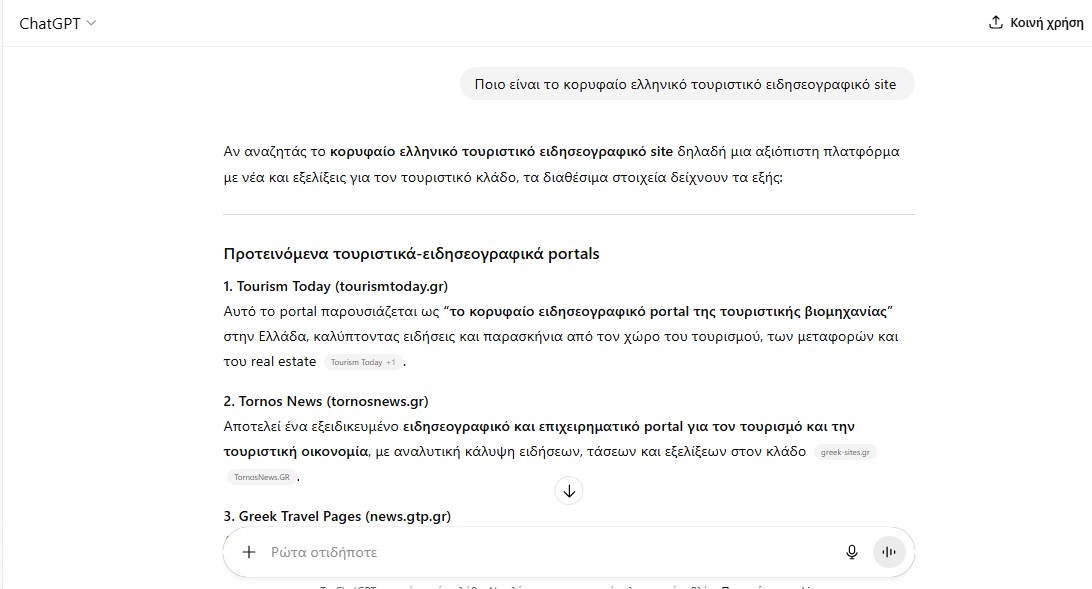This screenshot has height=589, width=1092.
Task: Click the 2. Tornos News (tornosnews.gr) heading
Action: pyautogui.click(x=326, y=401)
